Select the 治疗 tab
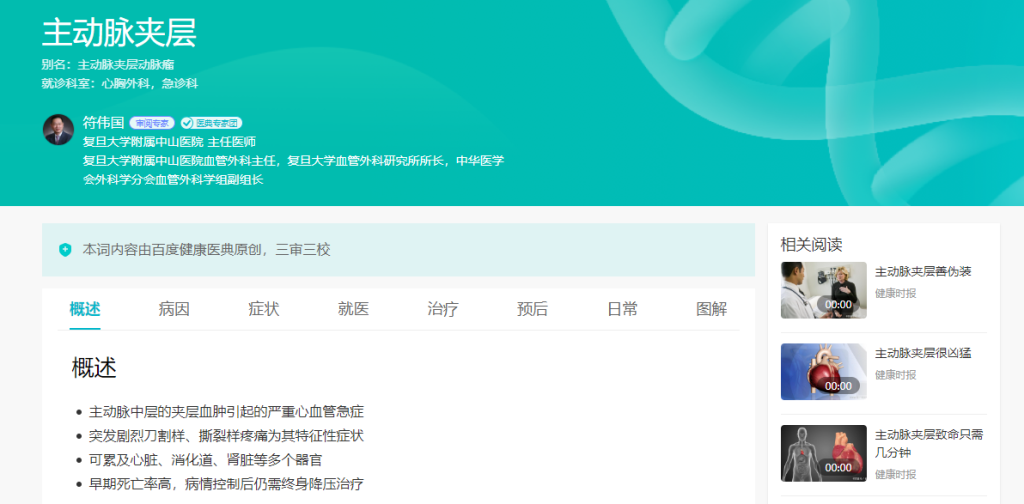This screenshot has height=504, width=1024. [x=443, y=309]
